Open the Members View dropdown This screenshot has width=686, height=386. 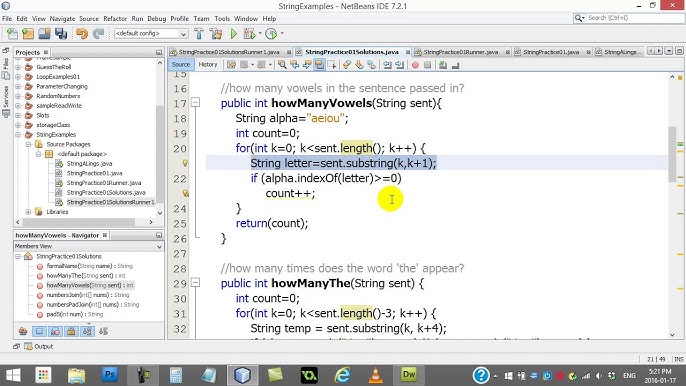tap(89, 246)
